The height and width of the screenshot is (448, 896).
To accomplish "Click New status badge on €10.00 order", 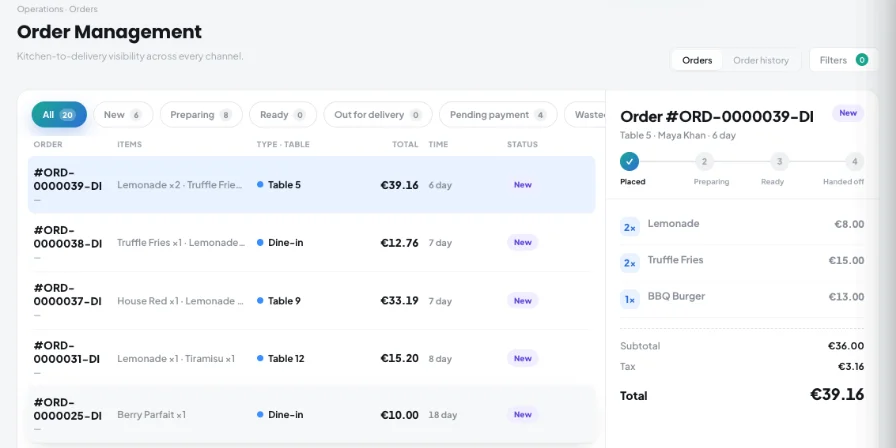I will (x=522, y=414).
